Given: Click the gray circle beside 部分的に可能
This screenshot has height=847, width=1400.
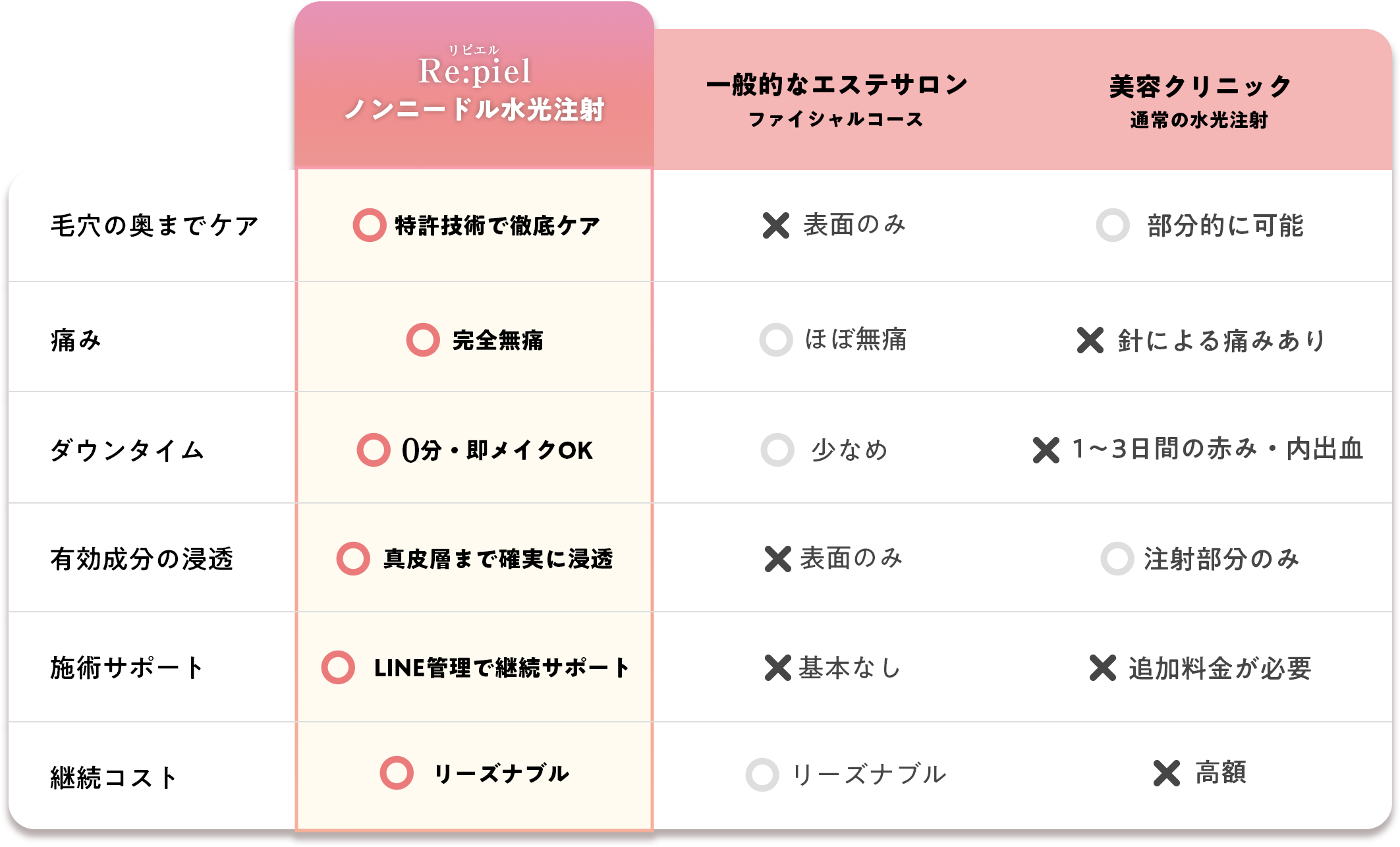Looking at the screenshot, I should [x=1113, y=225].
